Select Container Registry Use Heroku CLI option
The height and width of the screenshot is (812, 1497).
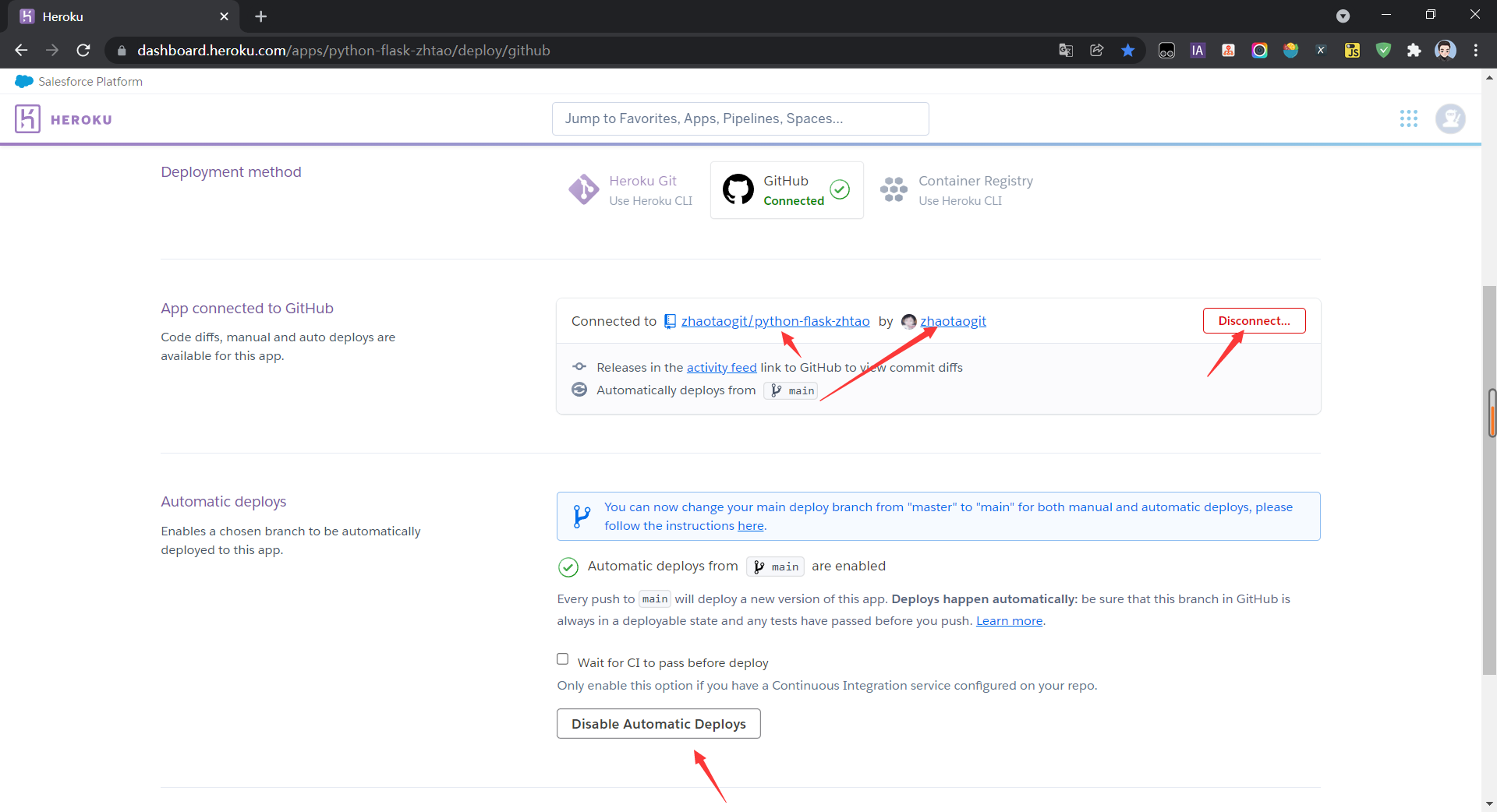(x=956, y=190)
